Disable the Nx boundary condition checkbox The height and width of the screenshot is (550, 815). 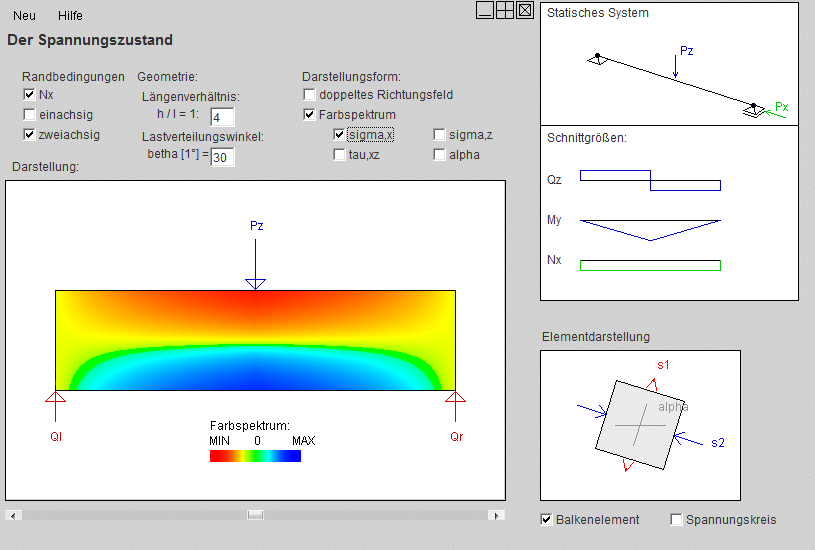click(x=29, y=95)
